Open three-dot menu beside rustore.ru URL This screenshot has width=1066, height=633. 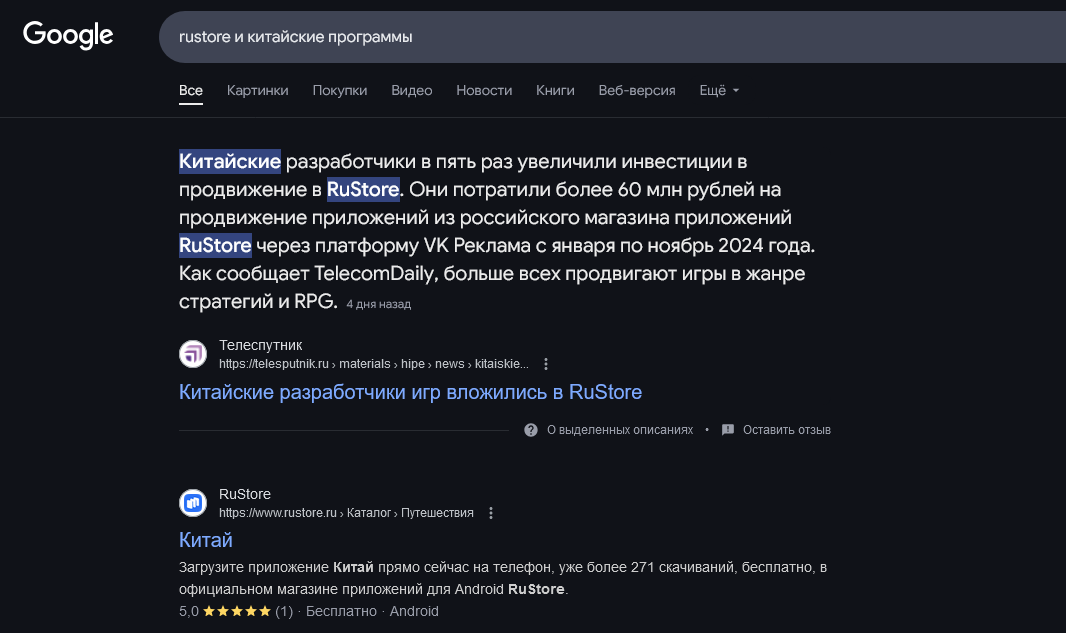[x=491, y=513]
